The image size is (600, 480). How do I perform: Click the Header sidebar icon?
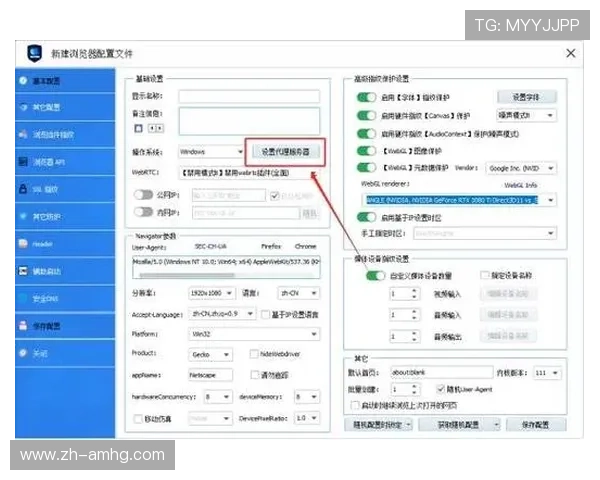point(23,243)
